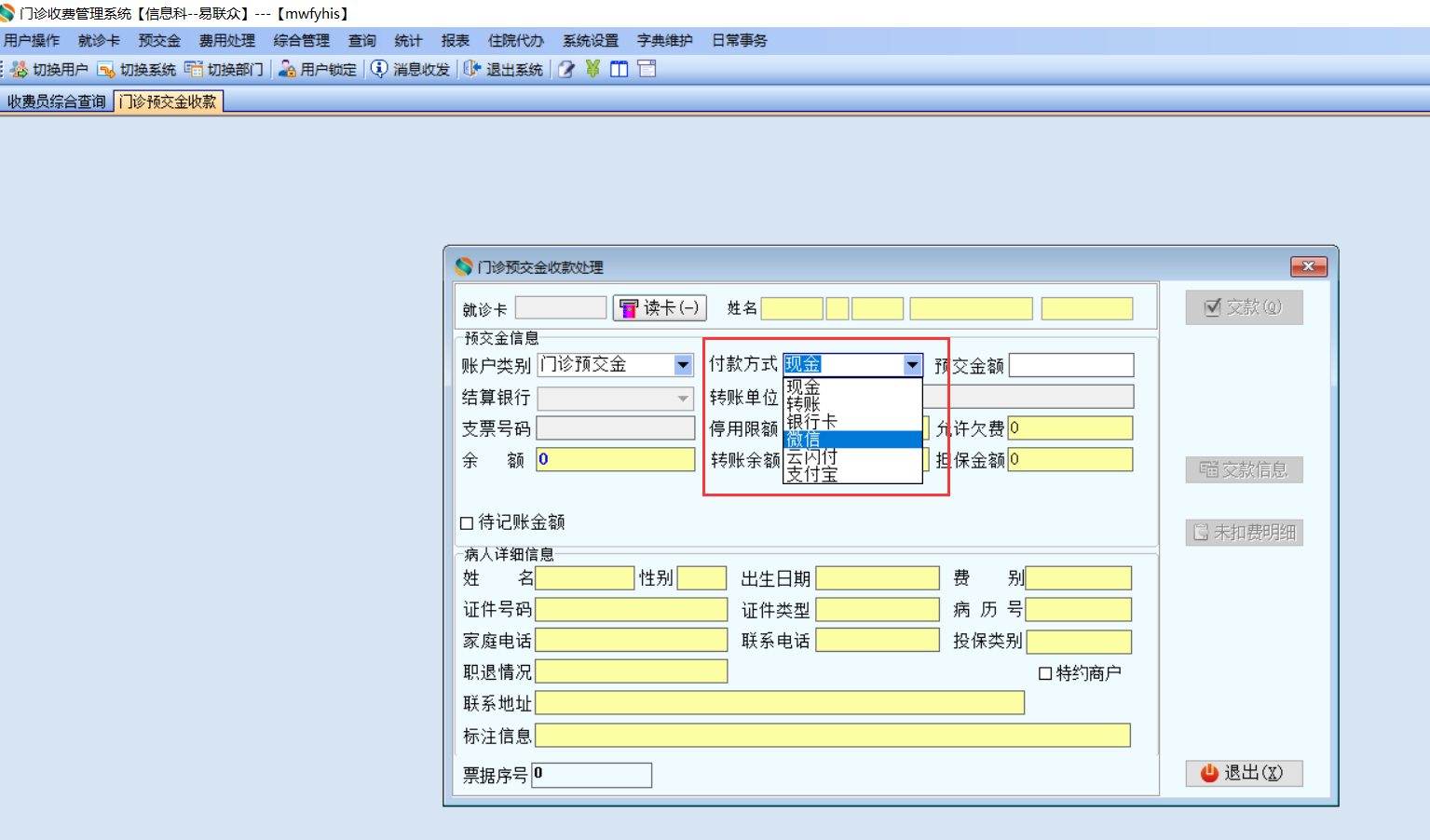Click 退出系统 to exit the system
Viewport: 1430px width, 840px height.
[x=503, y=69]
